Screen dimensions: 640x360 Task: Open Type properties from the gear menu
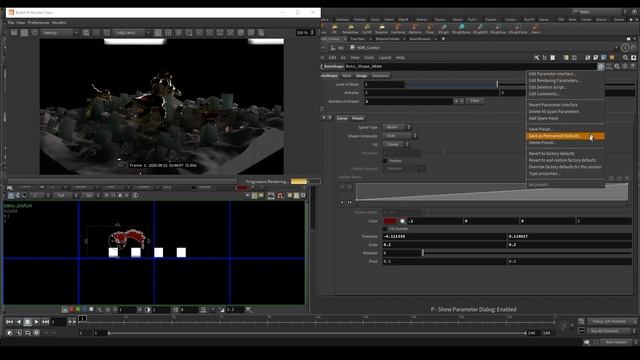[544, 173]
